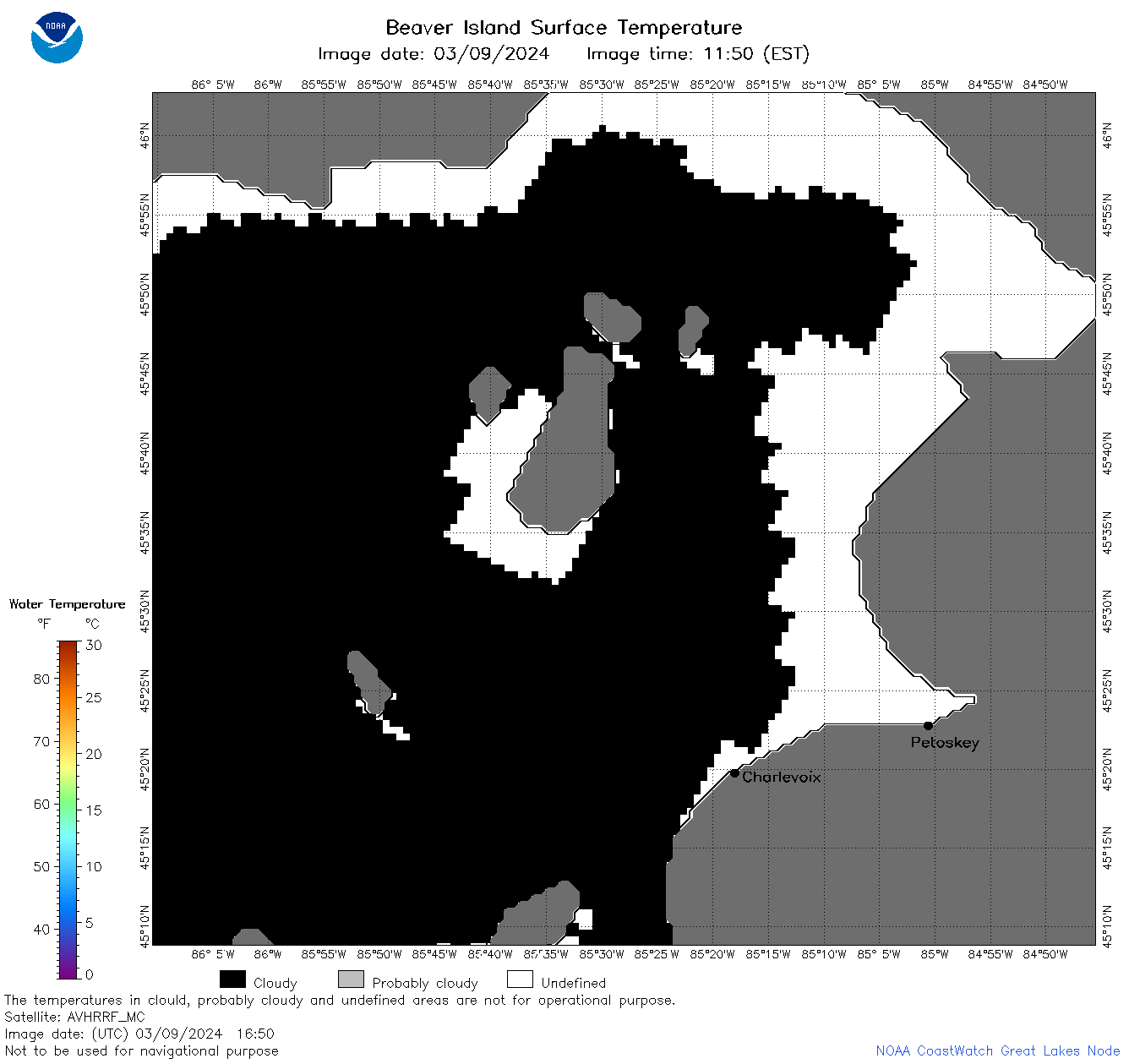This screenshot has height=1064, width=1129.
Task: Click the Petoskey map label
Action: [945, 743]
